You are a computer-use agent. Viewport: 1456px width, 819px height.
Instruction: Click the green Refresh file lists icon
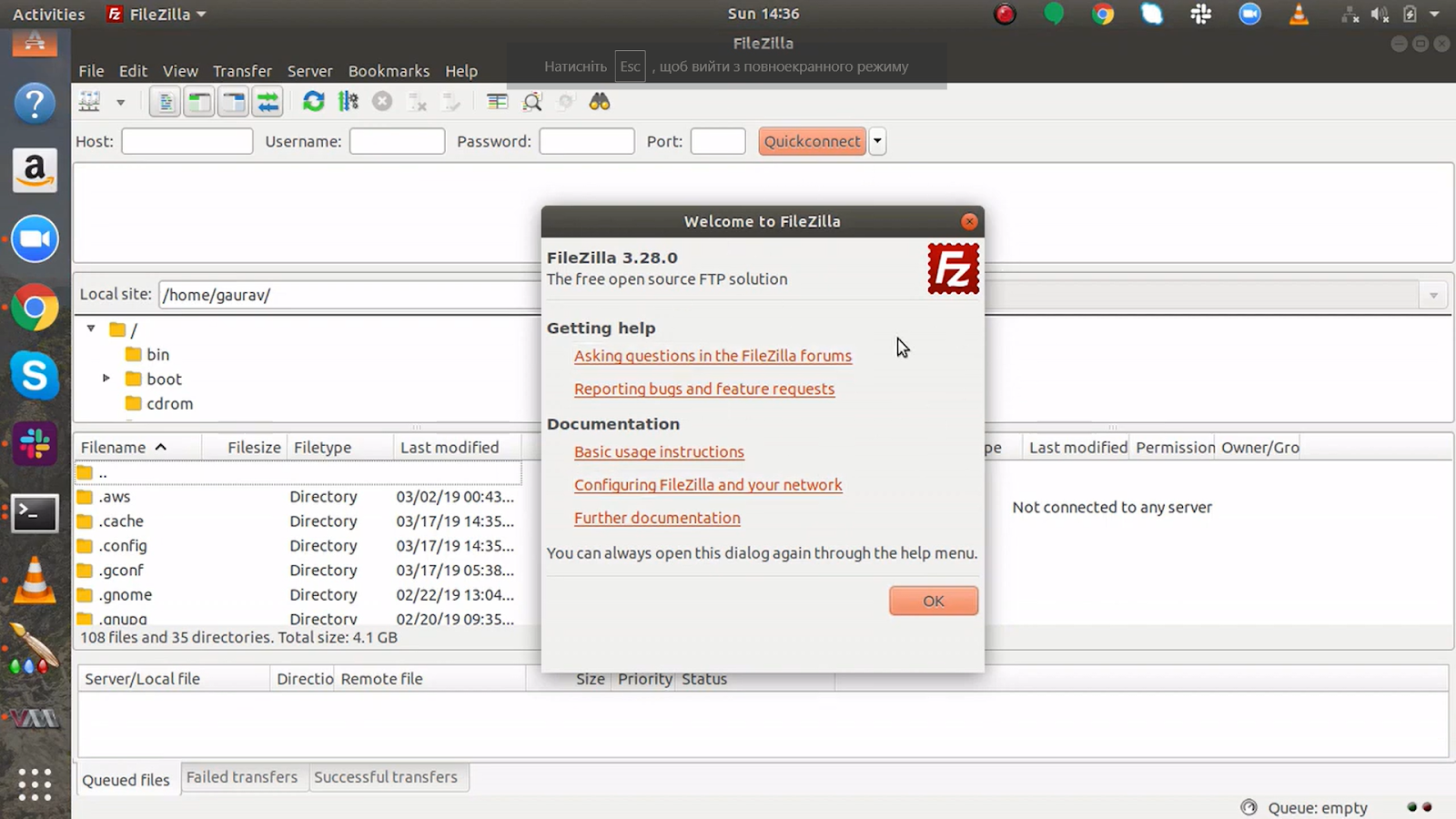pyautogui.click(x=313, y=102)
